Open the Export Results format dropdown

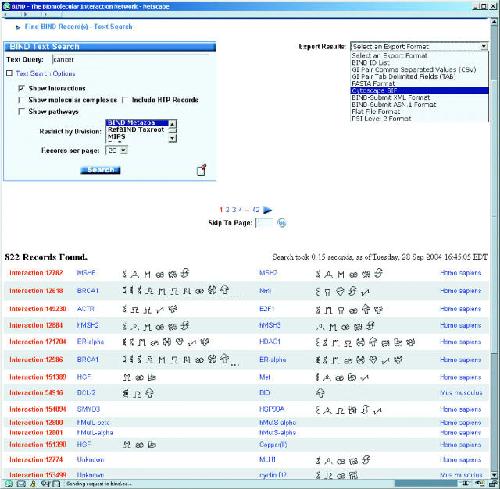point(419,46)
